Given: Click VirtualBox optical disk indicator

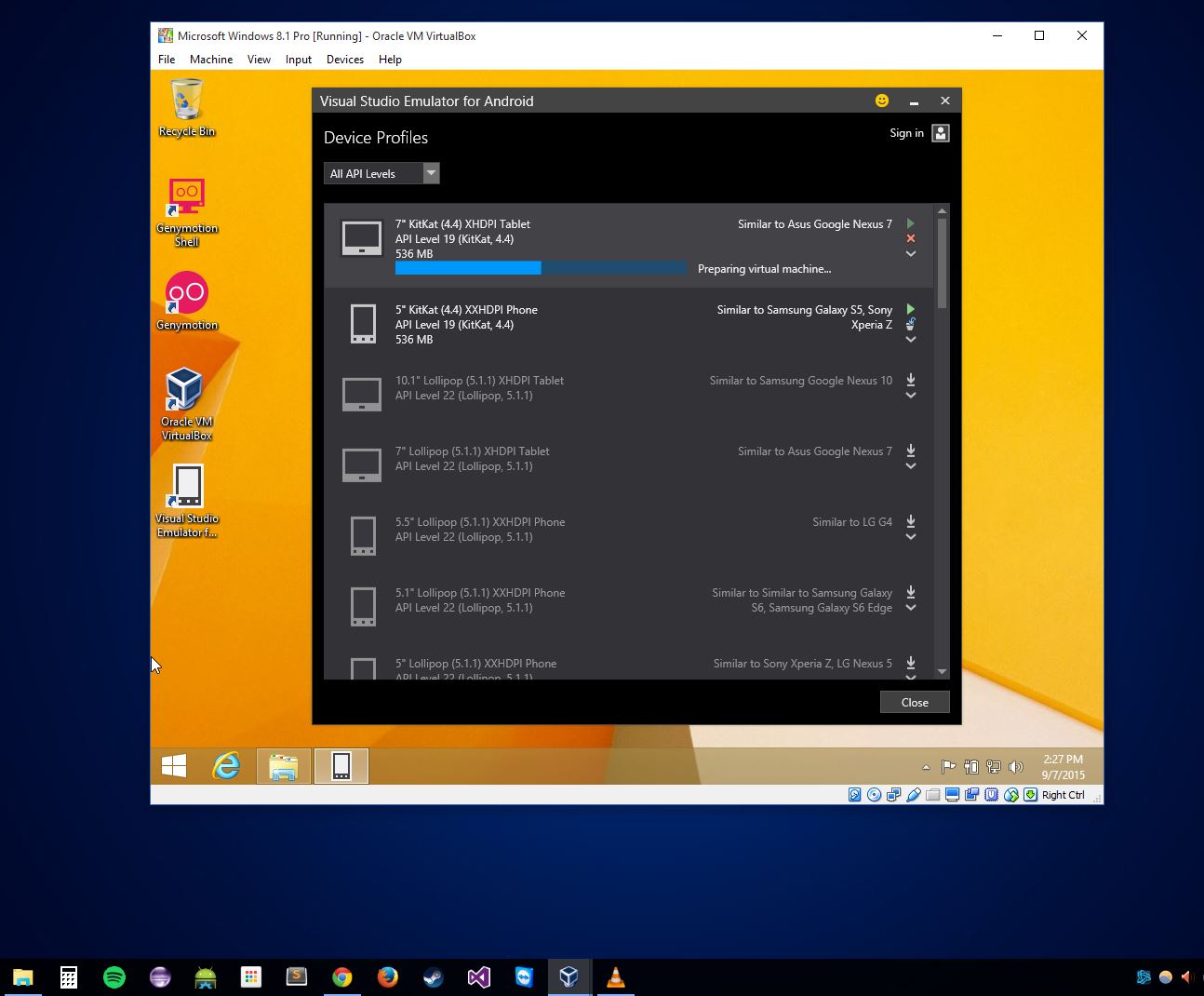Looking at the screenshot, I should pos(874,795).
